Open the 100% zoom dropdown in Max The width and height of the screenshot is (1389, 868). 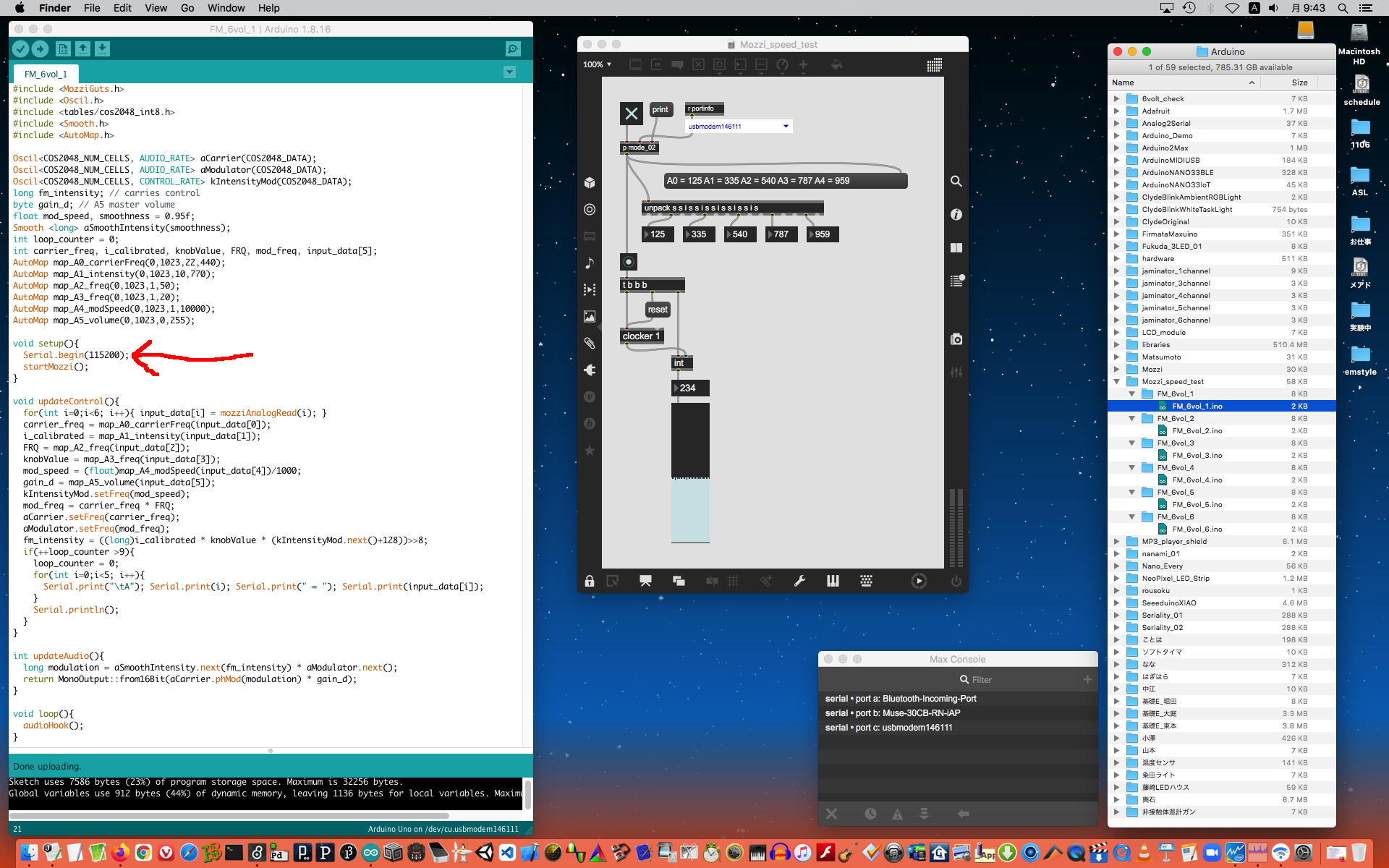point(598,64)
